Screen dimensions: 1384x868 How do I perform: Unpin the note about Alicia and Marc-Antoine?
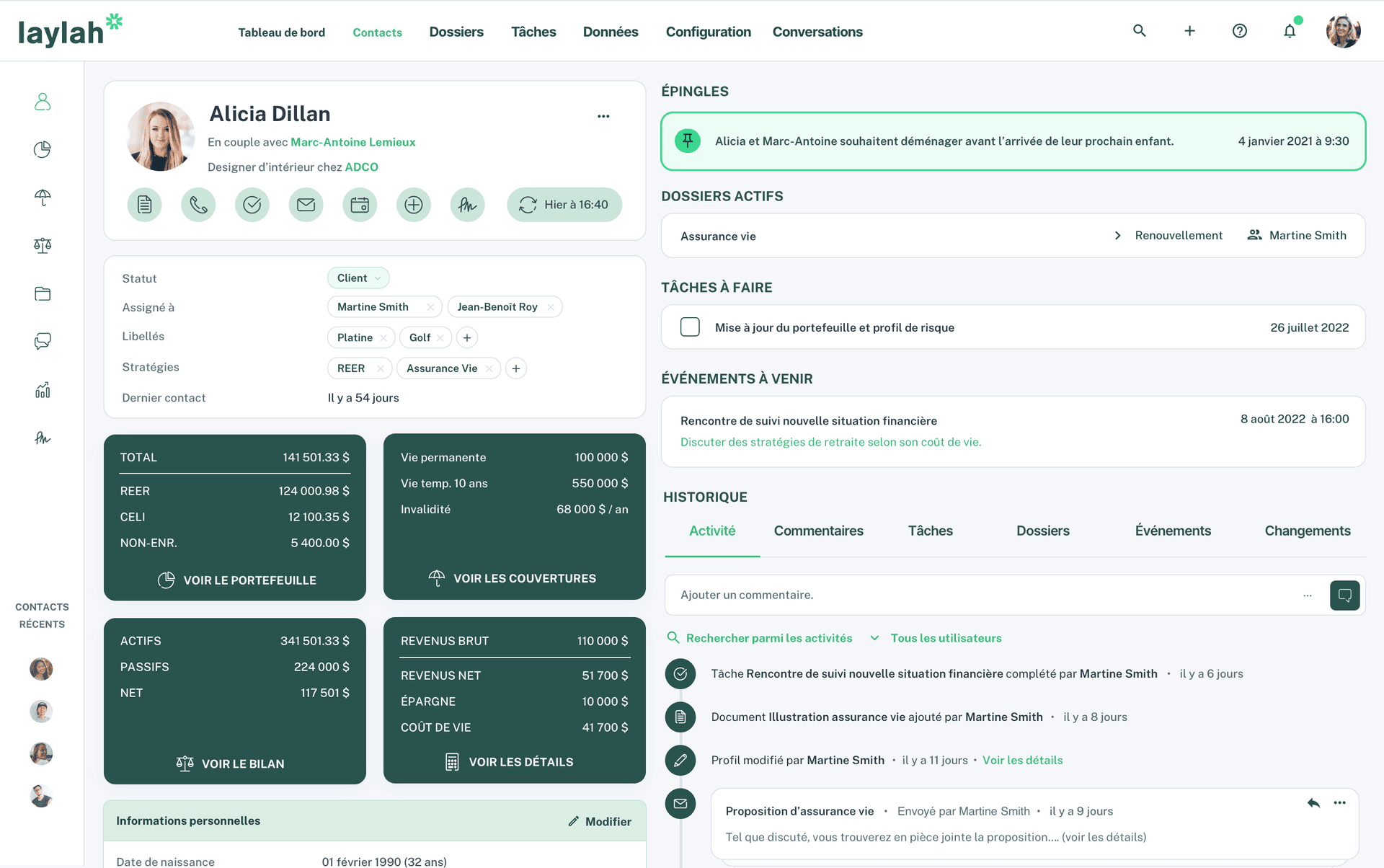[688, 141]
